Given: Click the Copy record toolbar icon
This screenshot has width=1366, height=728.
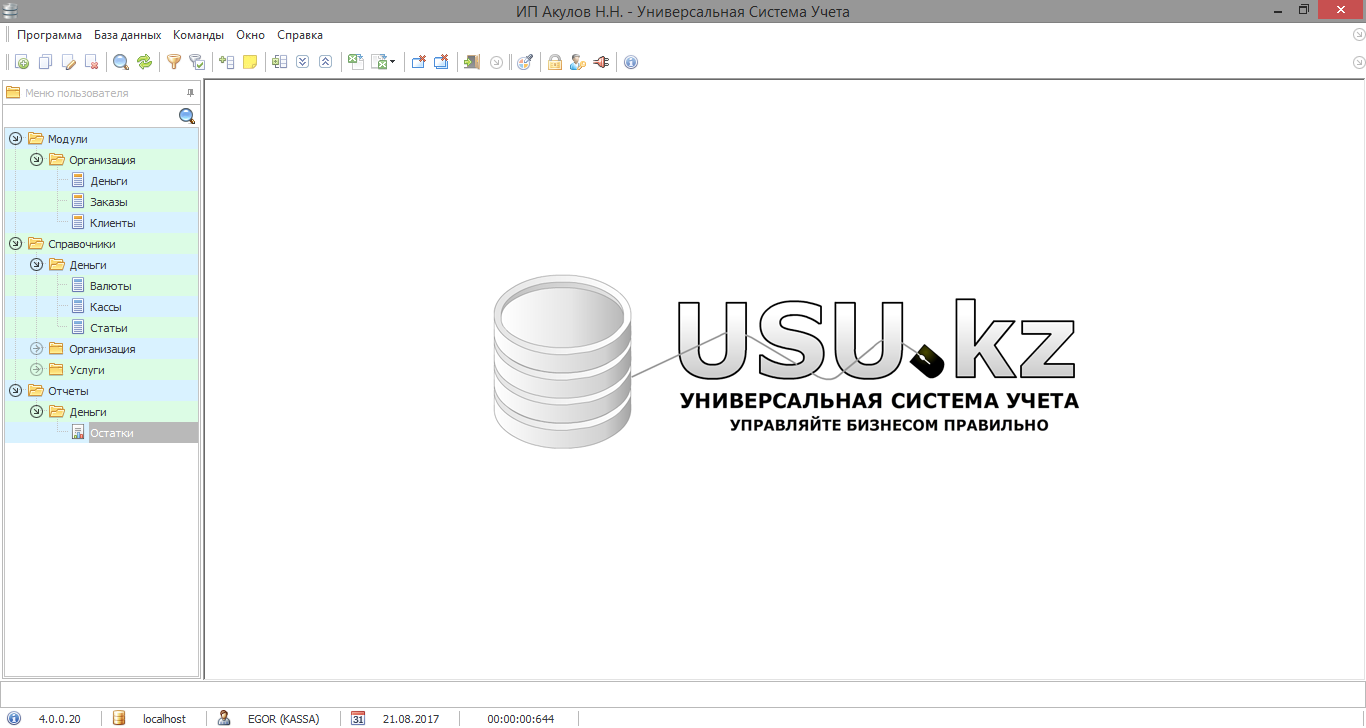Looking at the screenshot, I should [x=45, y=62].
